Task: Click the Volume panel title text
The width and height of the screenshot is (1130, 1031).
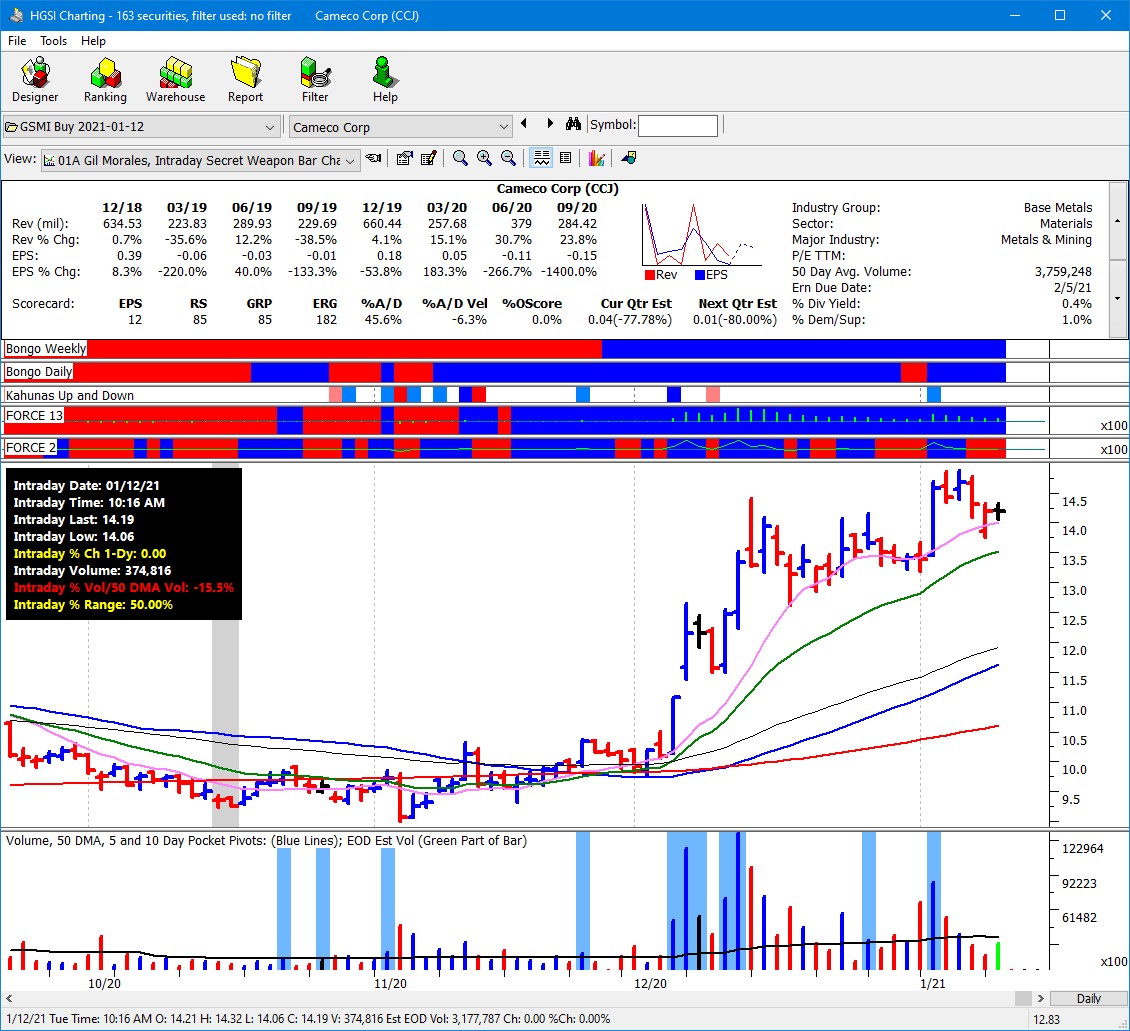Action: pyautogui.click(x=267, y=841)
